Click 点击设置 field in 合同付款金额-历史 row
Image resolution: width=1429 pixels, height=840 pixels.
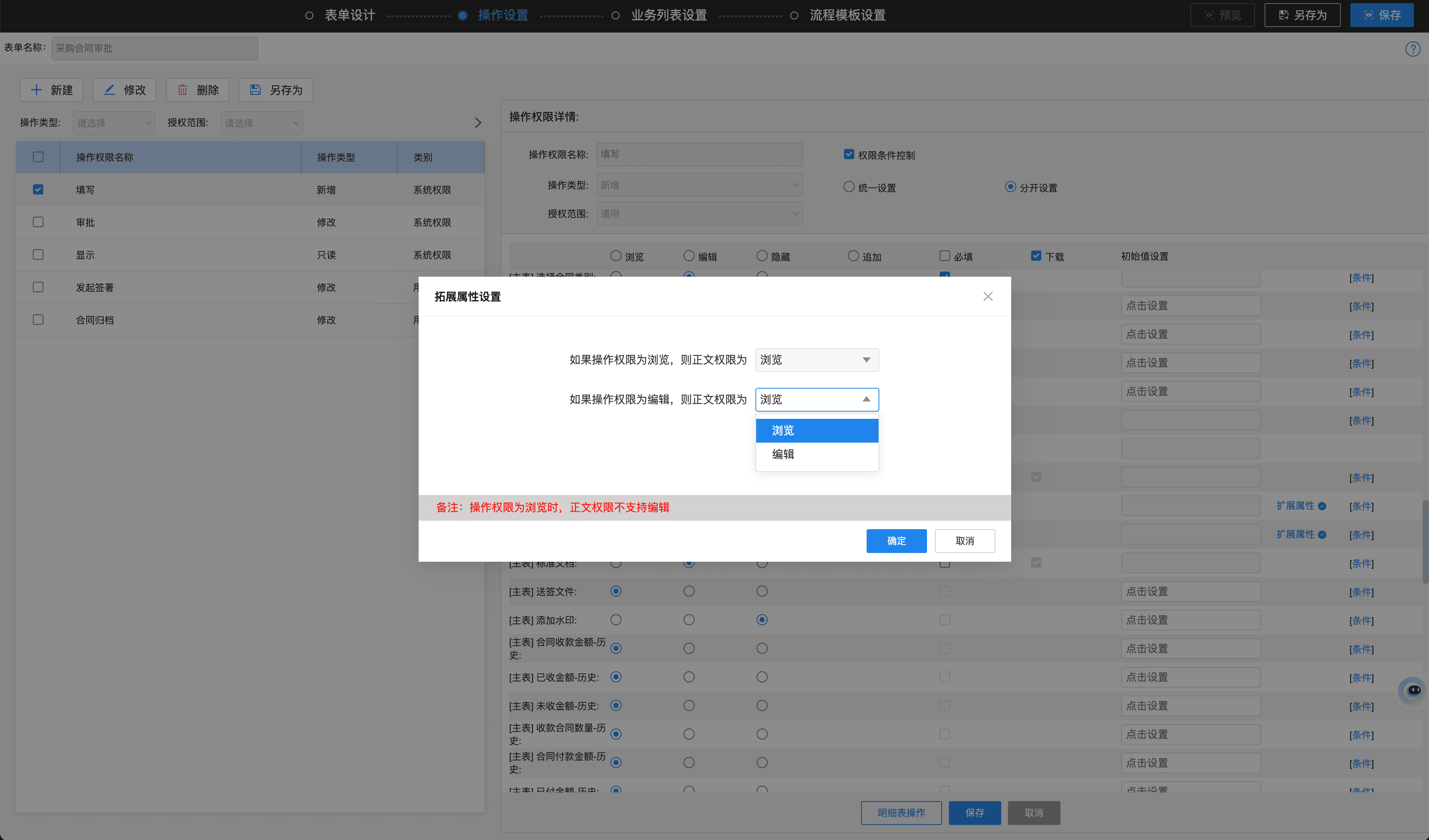coord(1191,763)
